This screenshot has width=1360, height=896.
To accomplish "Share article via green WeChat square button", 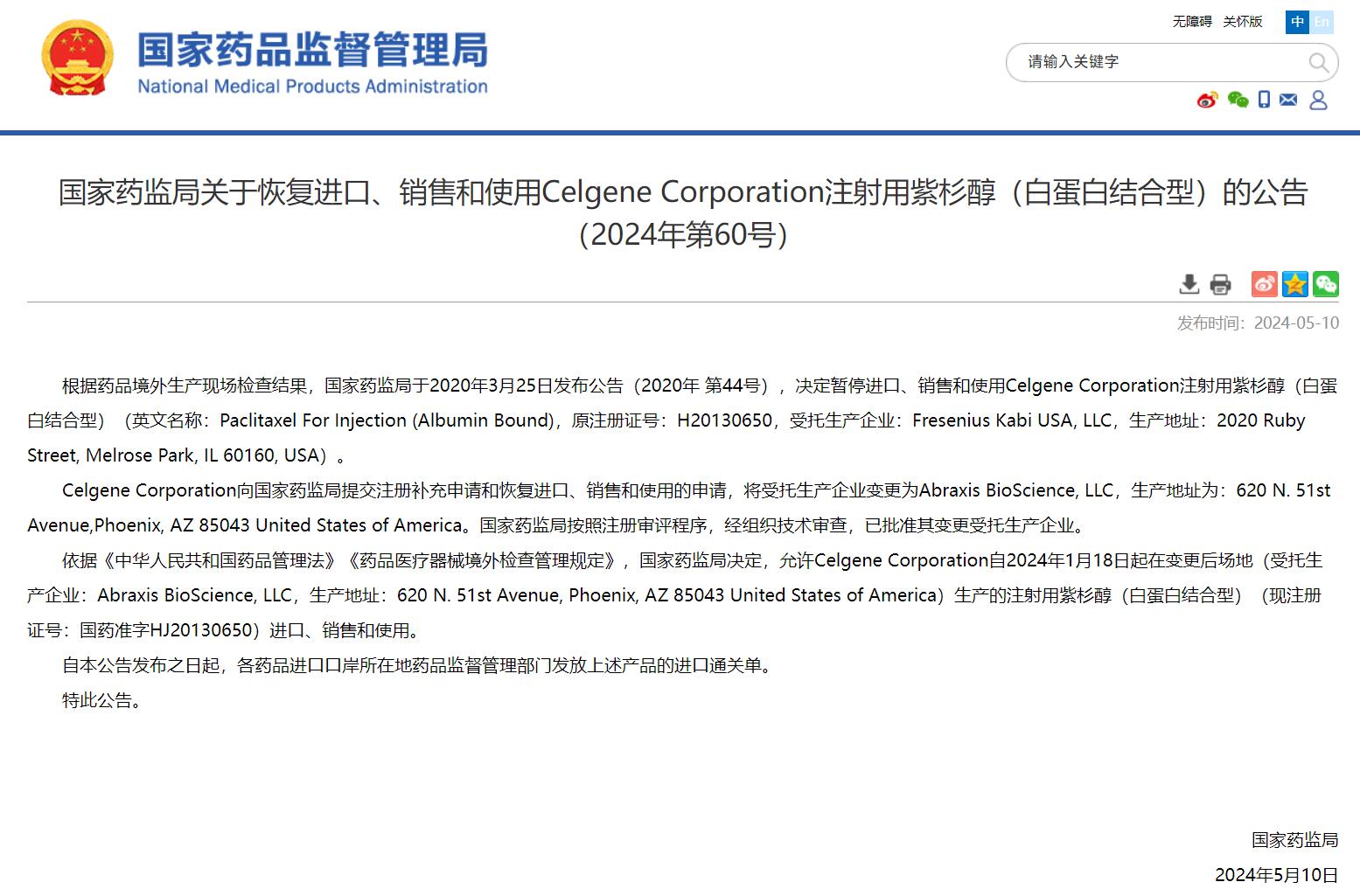I will (1326, 284).
